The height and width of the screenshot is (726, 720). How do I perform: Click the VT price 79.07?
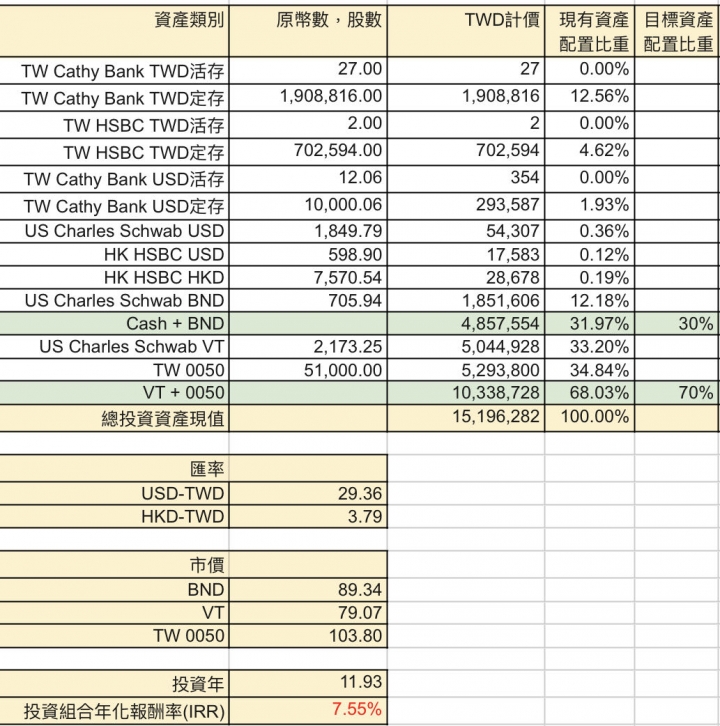308,613
